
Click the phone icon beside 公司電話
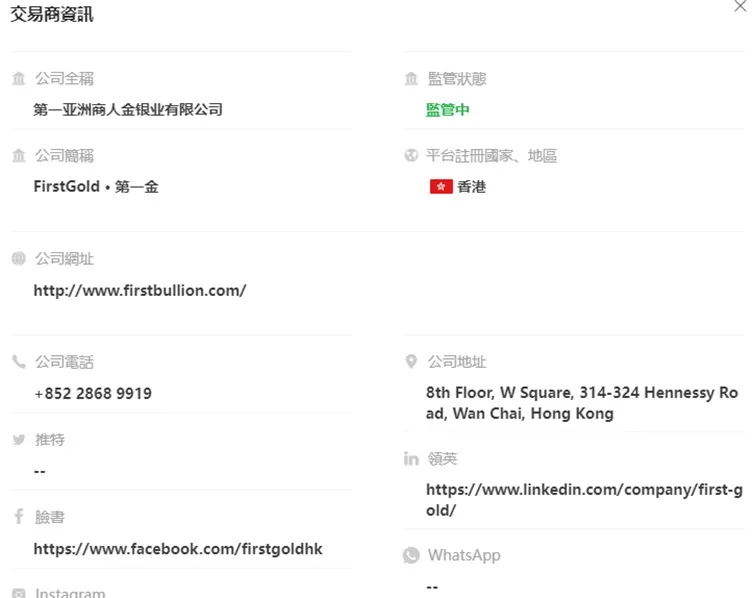tap(19, 362)
